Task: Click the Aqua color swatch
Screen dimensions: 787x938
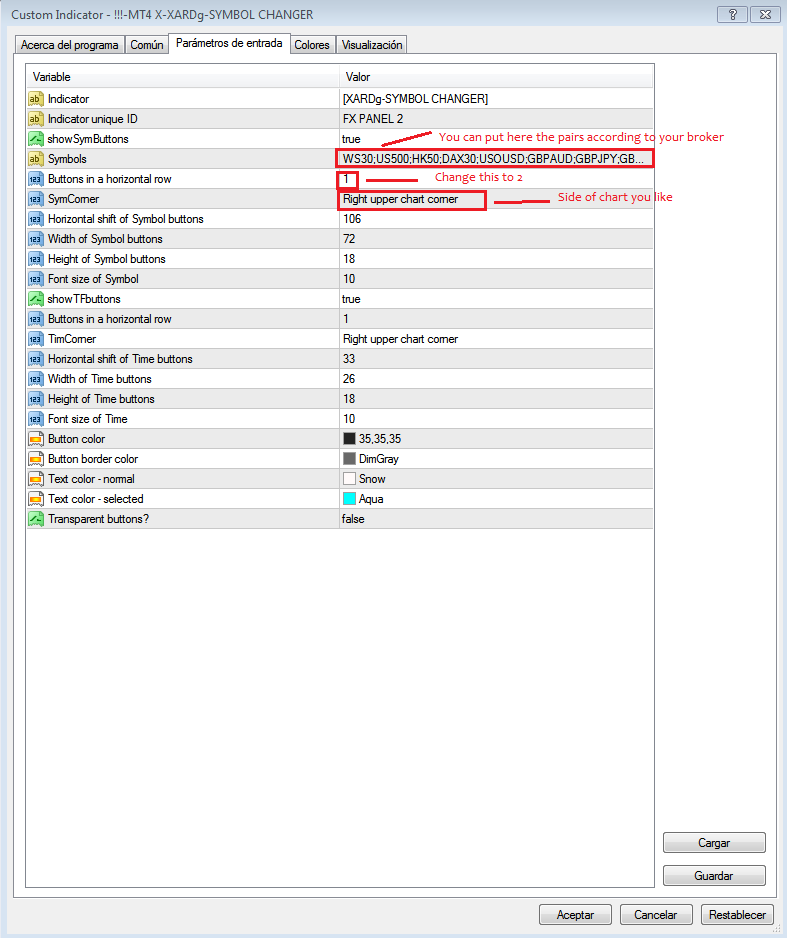Action: point(349,498)
